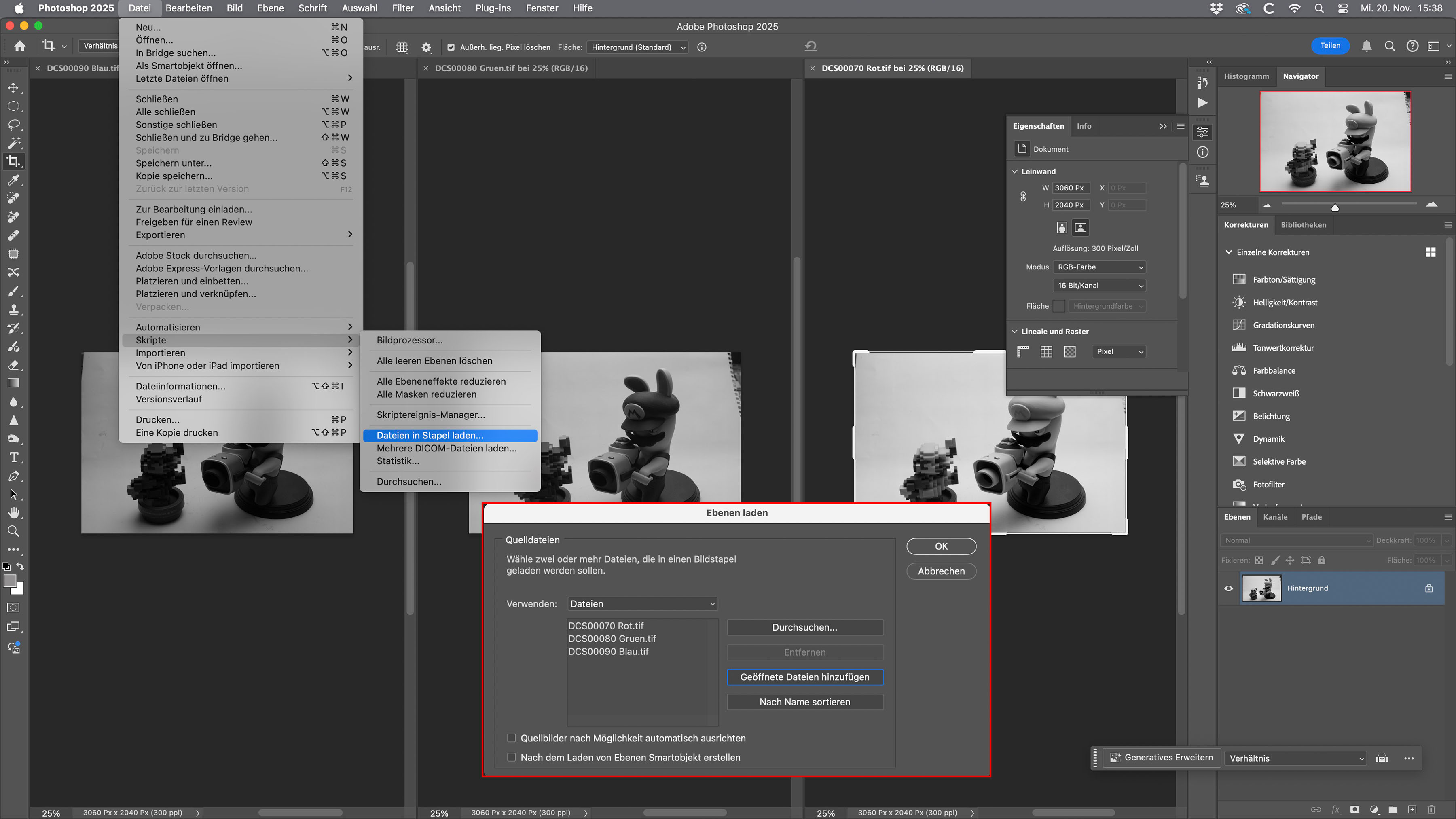Click the foreground color swatch

coord(10,581)
